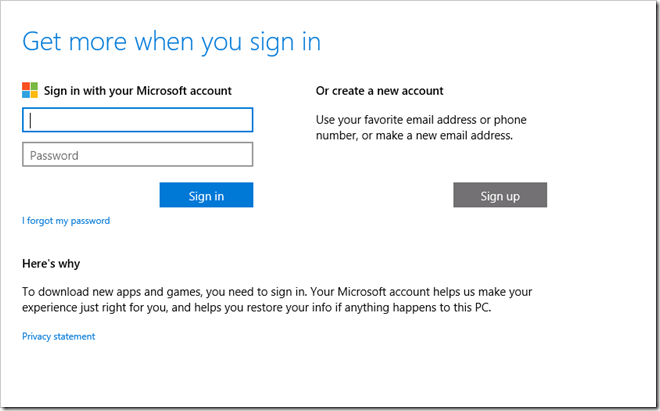
Task: Click the Microsoft four-color logo icon
Action: coord(30,90)
